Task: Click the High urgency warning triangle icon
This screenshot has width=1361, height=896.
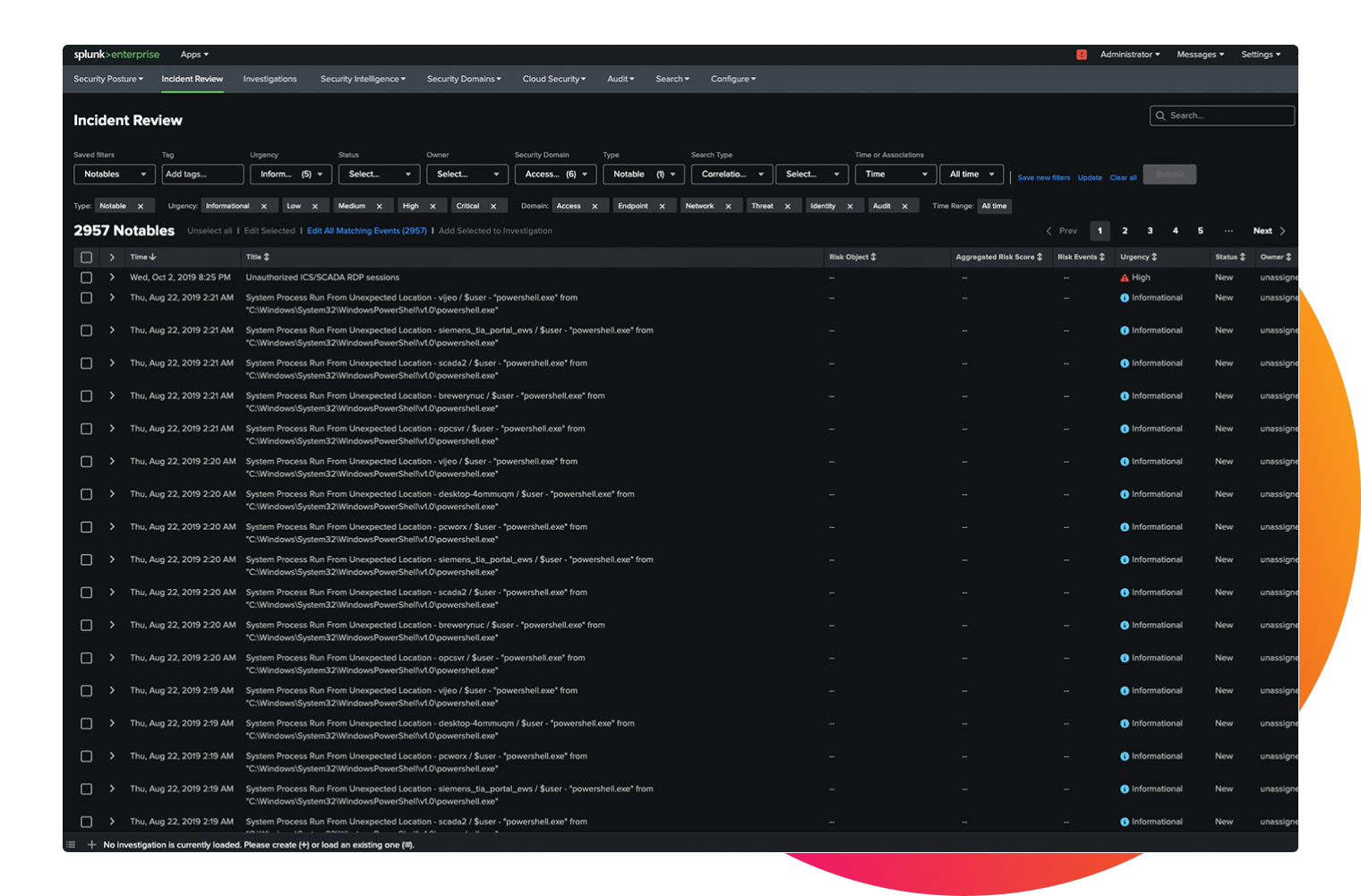Action: (1125, 277)
